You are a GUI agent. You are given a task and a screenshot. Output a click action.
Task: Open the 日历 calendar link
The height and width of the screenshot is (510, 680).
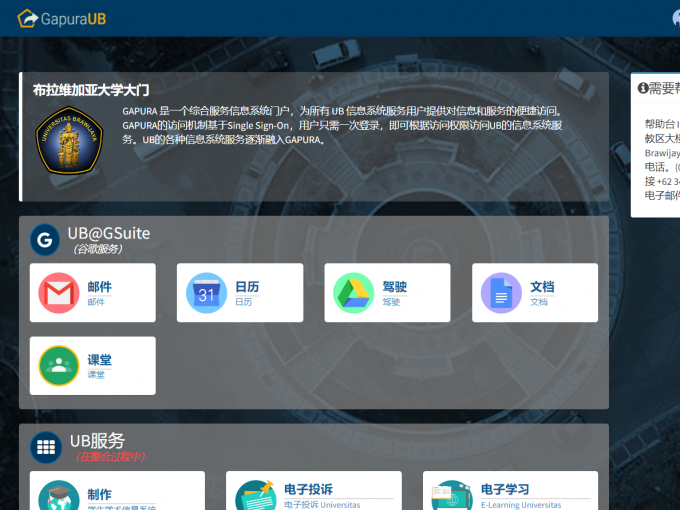[247, 286]
